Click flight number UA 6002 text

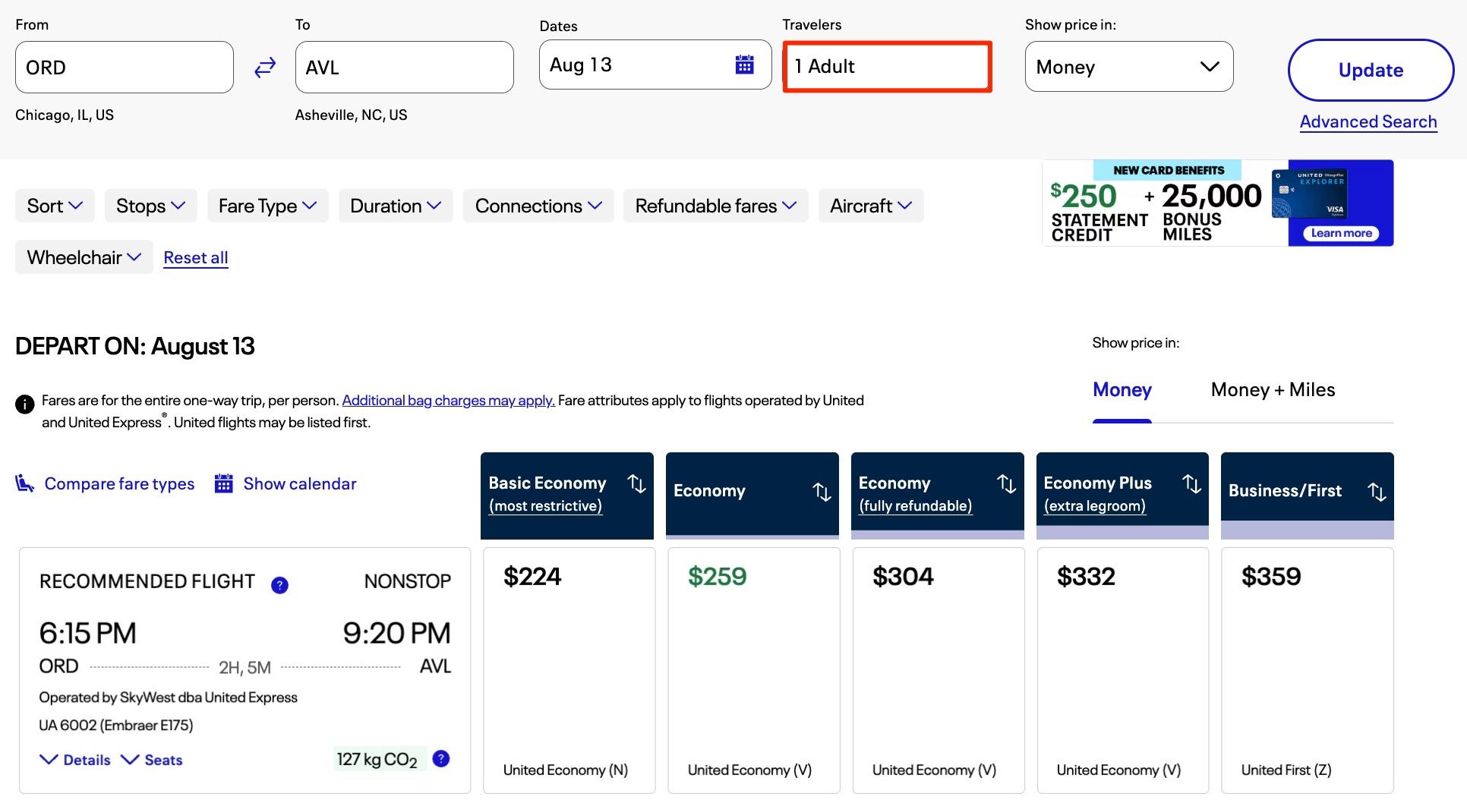(x=116, y=725)
